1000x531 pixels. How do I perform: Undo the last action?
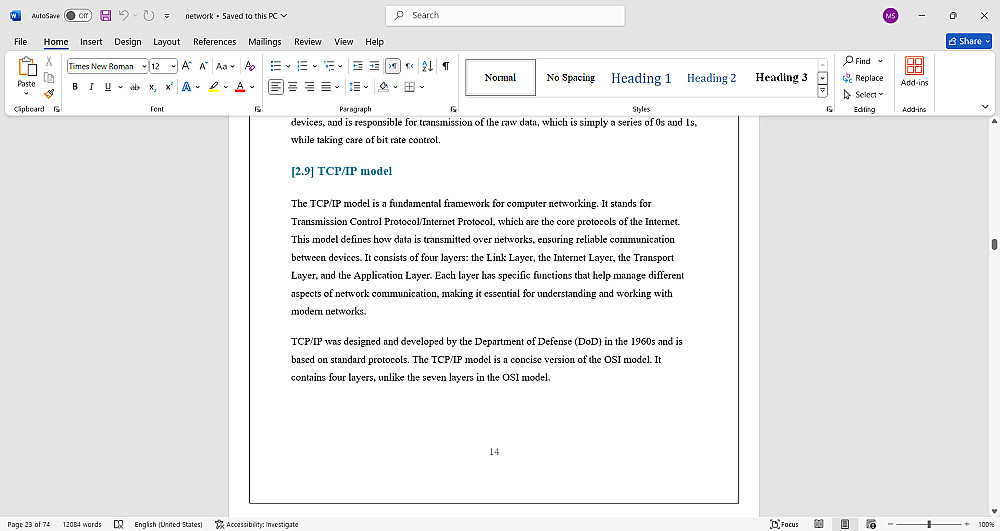pos(124,15)
